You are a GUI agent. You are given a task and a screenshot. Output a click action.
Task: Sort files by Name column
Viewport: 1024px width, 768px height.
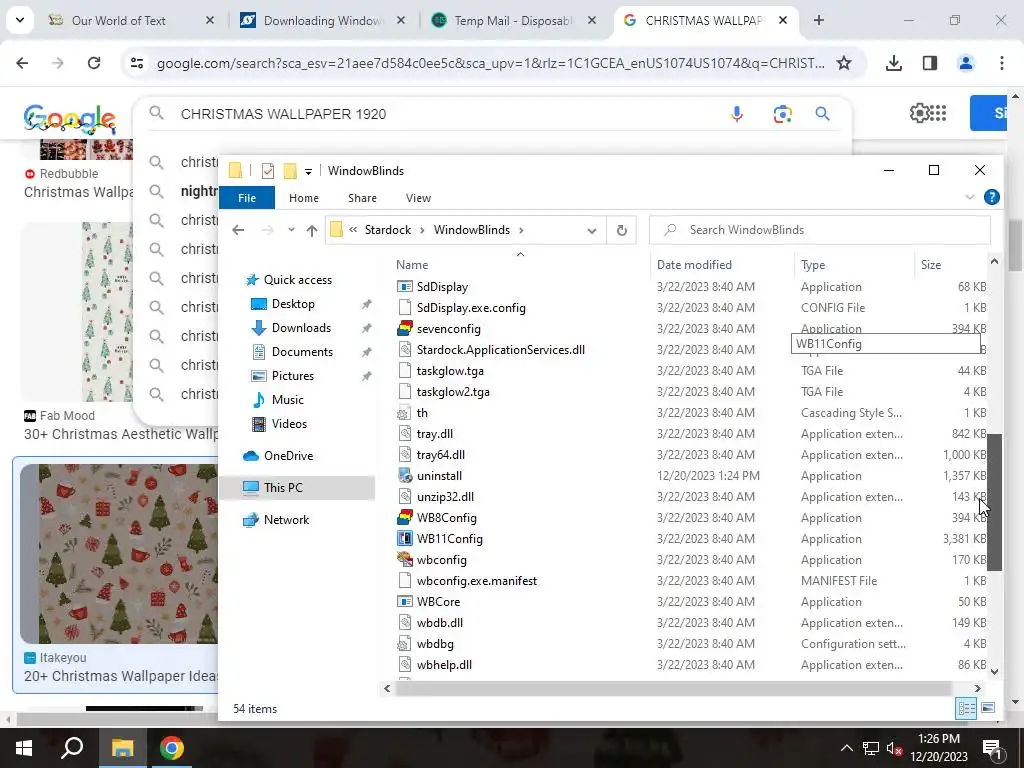coord(411,264)
